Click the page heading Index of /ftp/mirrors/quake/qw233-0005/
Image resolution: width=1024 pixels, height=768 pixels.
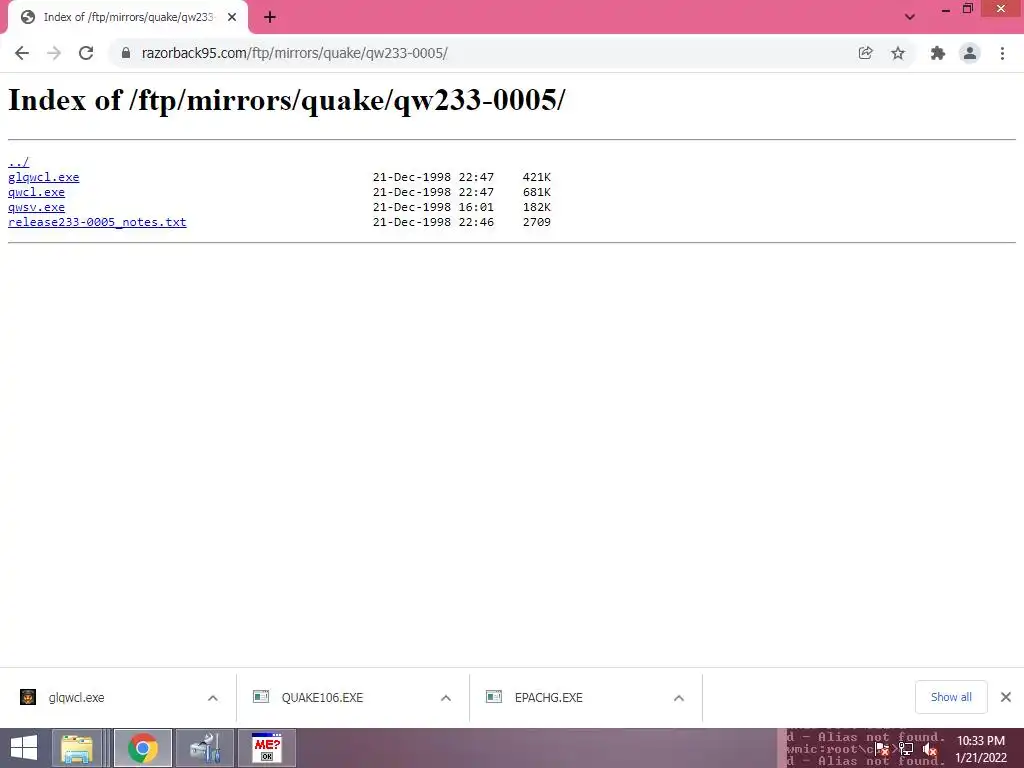[287, 101]
